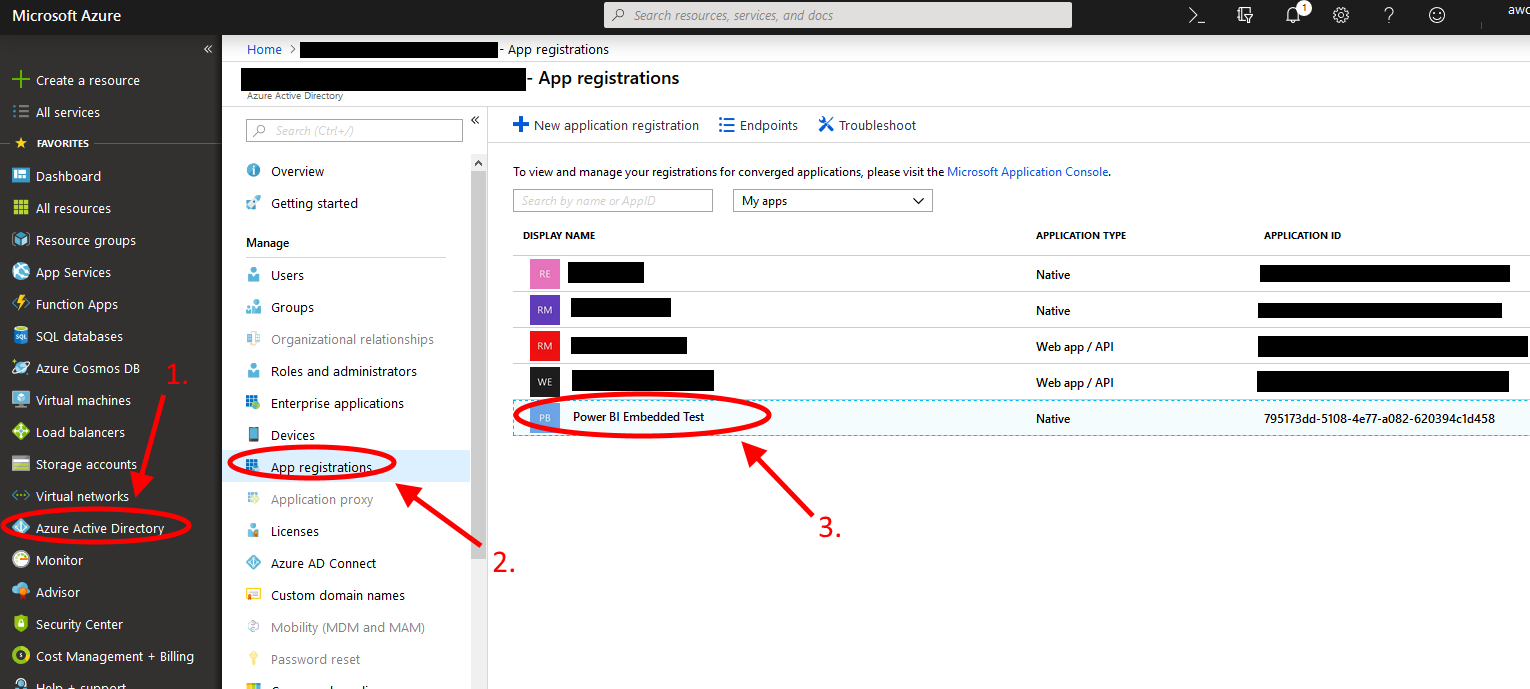Click the Monitor gauge icon
The image size is (1530, 689).
[20, 560]
